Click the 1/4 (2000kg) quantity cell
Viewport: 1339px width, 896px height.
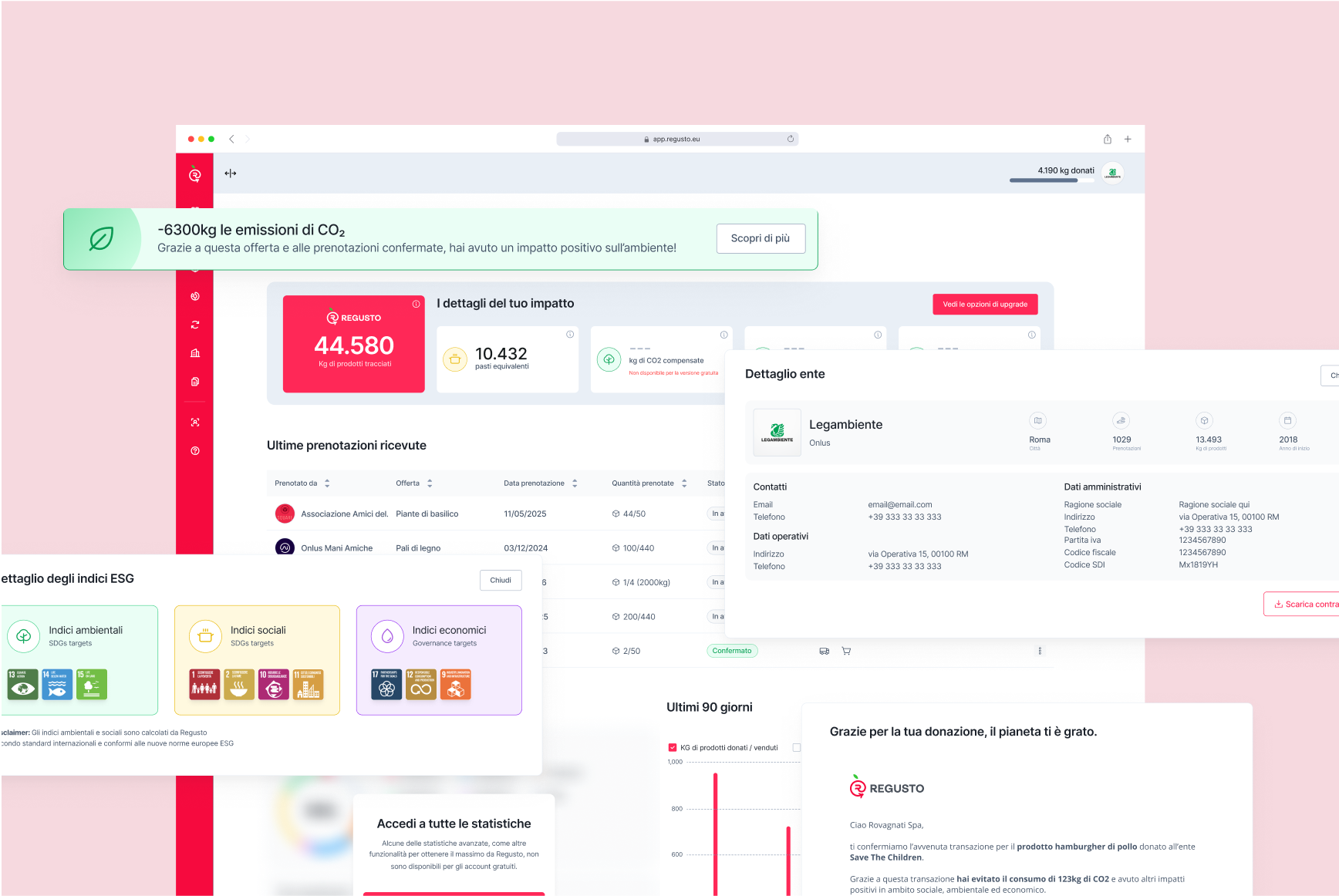click(x=641, y=582)
